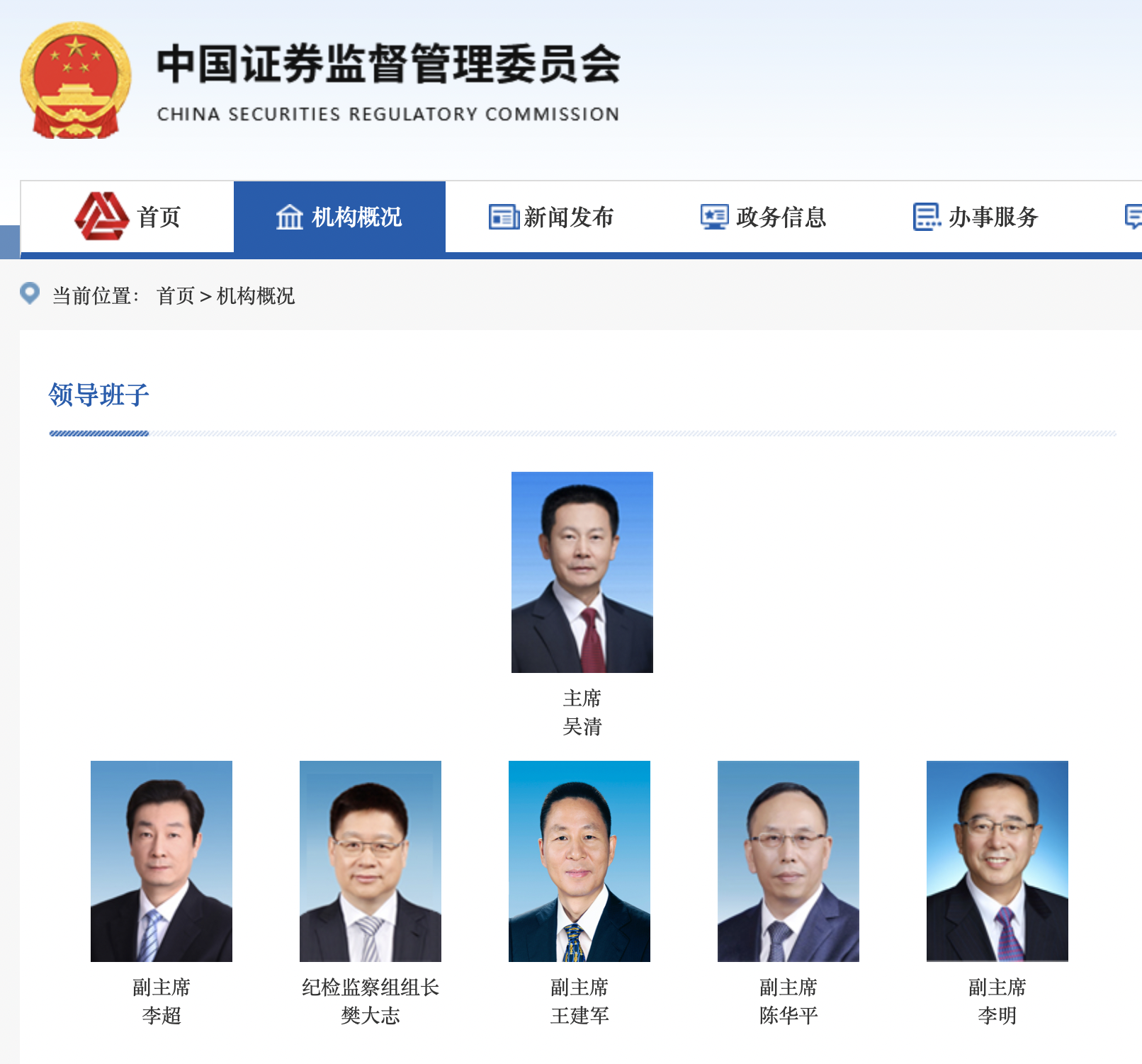Click the document icon beside 办事服务
This screenshot has width=1142, height=1064.
point(927,217)
